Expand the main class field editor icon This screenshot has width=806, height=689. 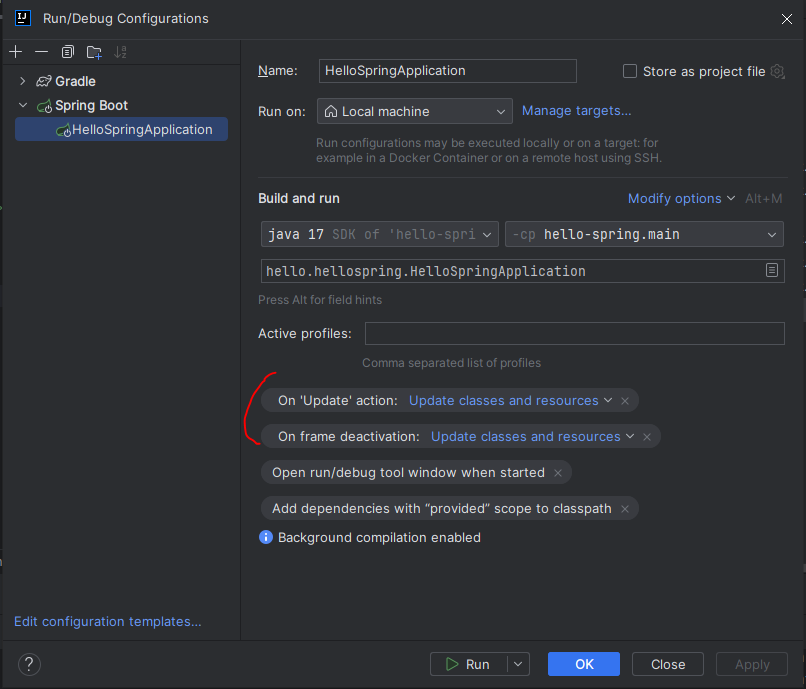click(772, 270)
